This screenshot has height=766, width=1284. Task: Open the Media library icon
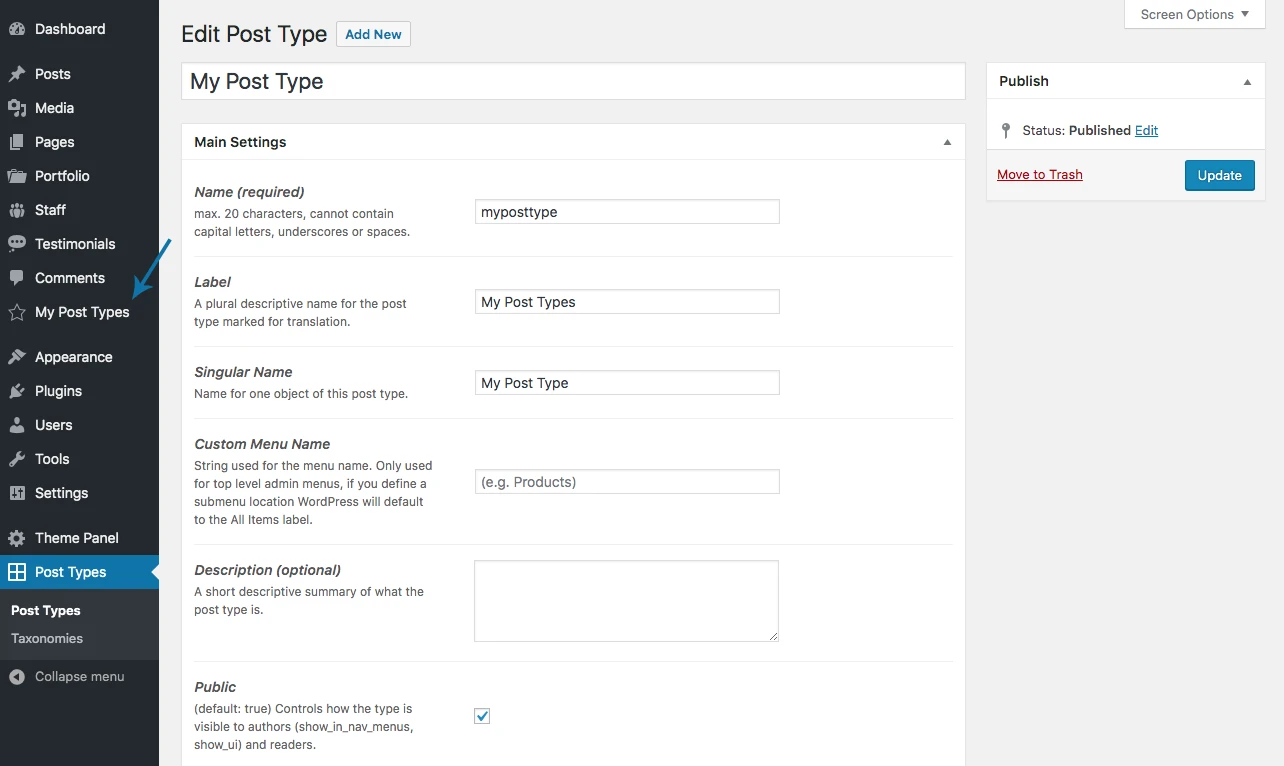pos(17,107)
